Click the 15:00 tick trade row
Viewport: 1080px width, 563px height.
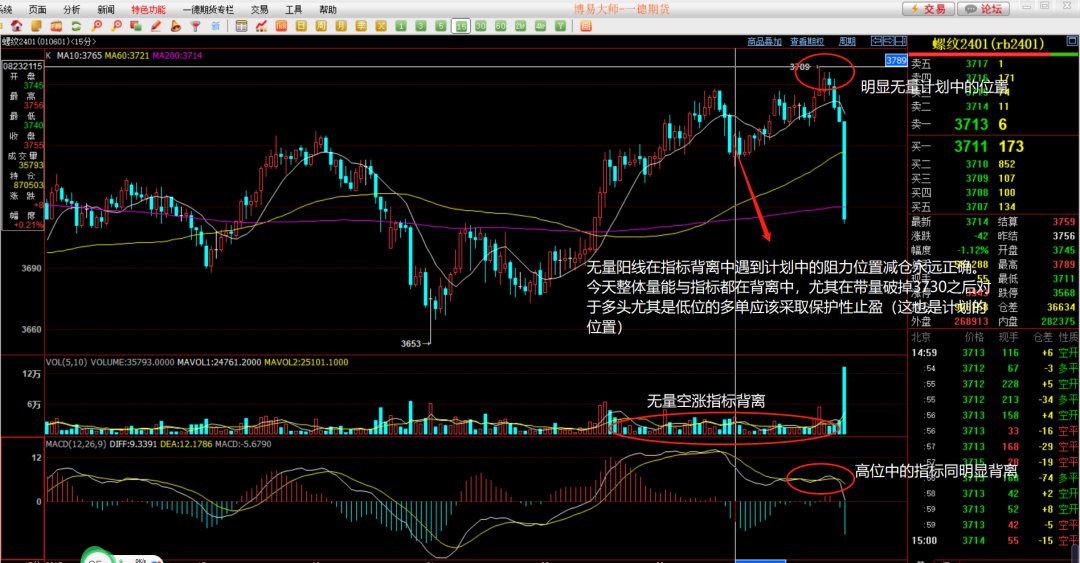point(993,541)
